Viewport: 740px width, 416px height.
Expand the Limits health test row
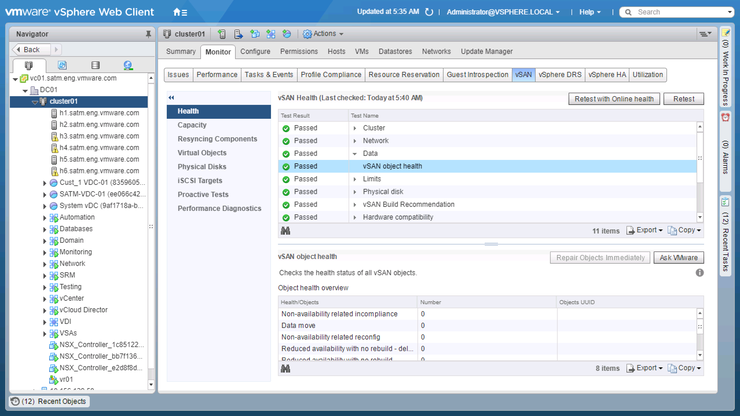[355, 179]
